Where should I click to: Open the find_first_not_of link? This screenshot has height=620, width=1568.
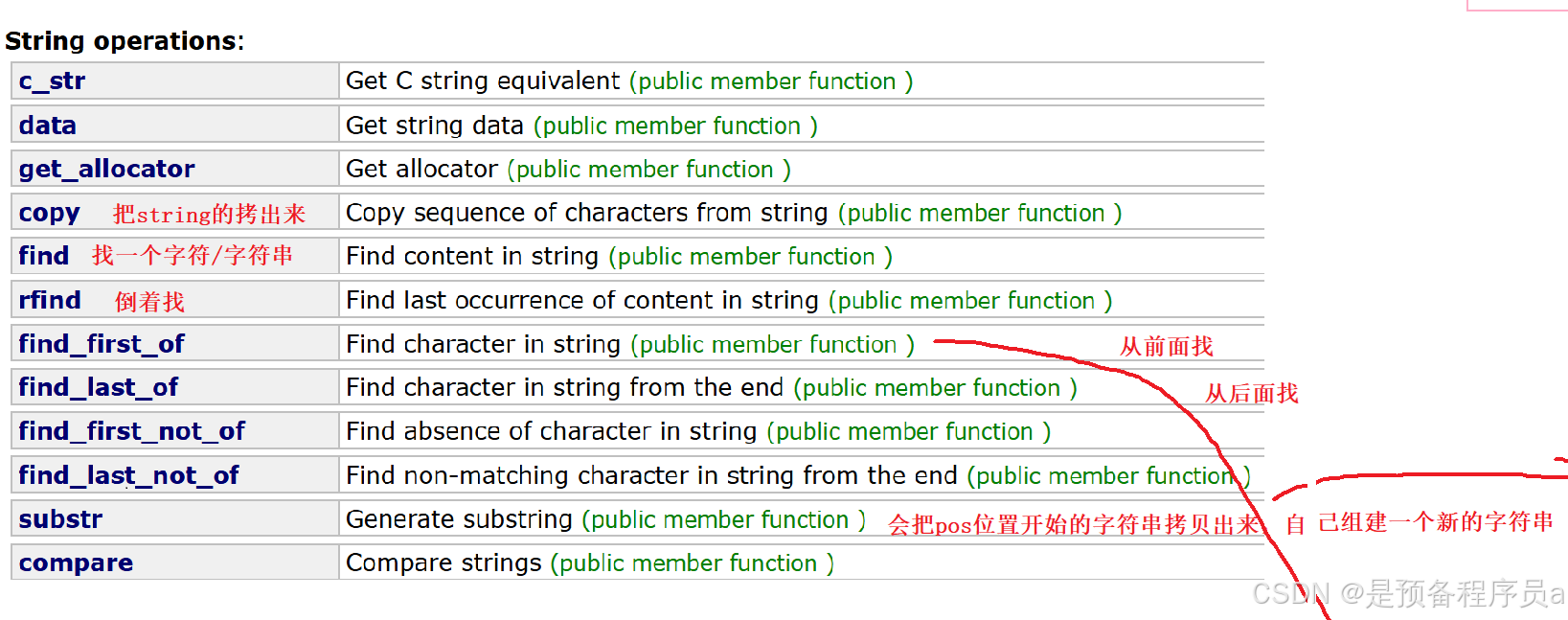click(x=131, y=431)
